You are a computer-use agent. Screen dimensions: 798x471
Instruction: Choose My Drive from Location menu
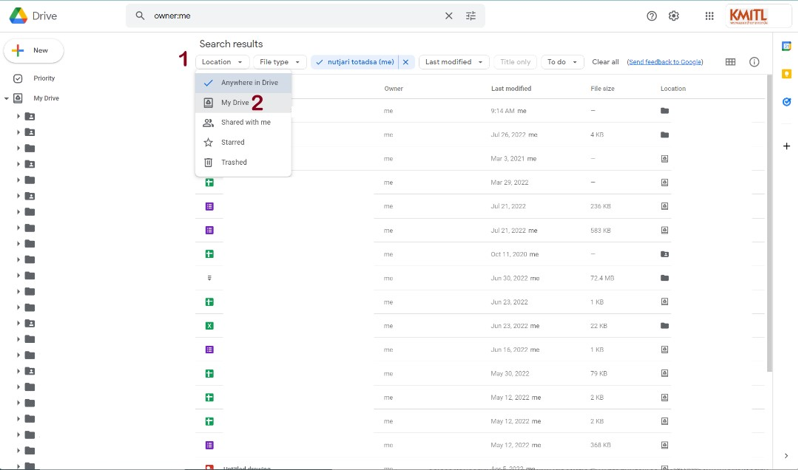(x=235, y=103)
